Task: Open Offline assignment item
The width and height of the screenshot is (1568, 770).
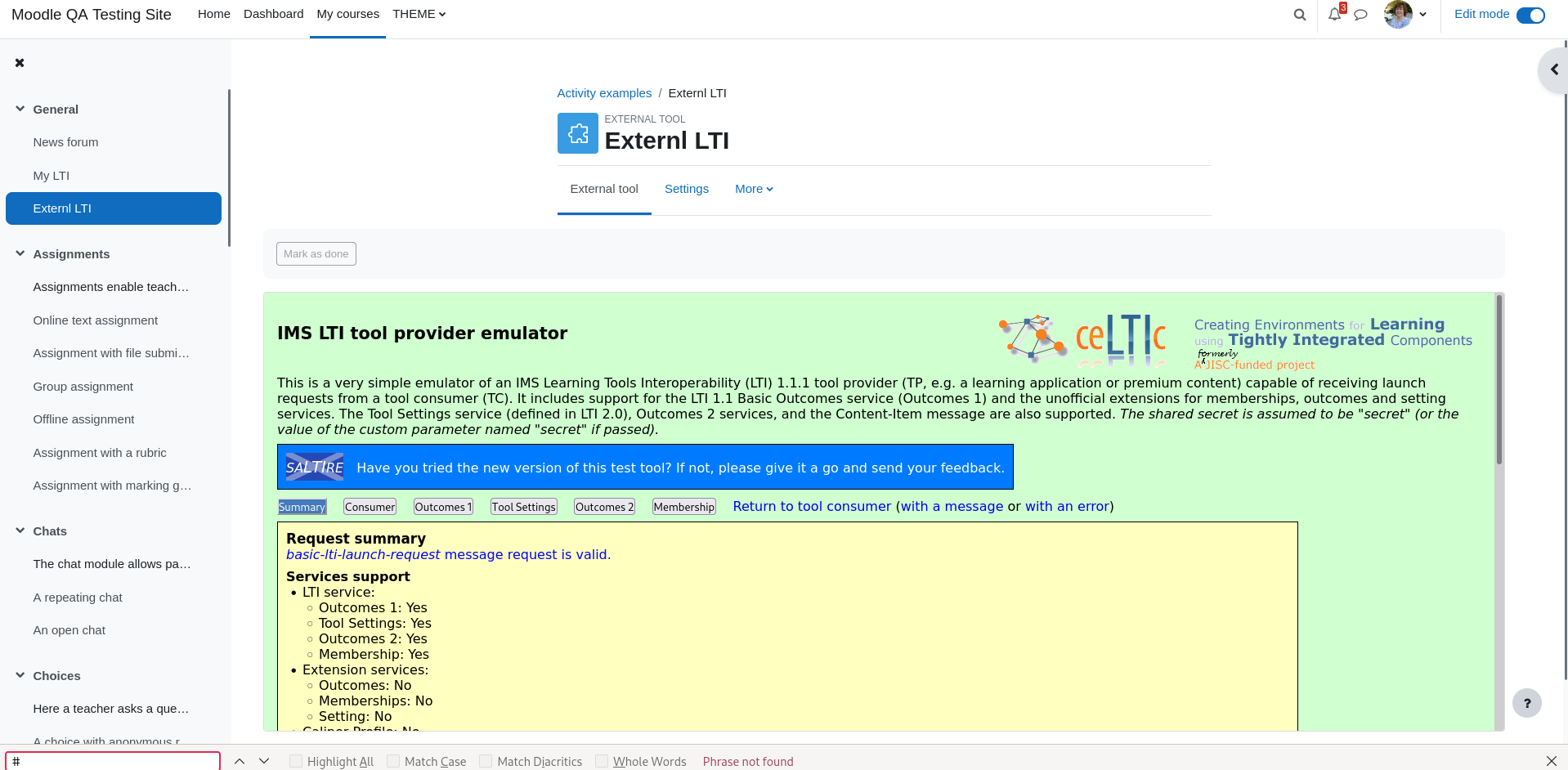Action: pyautogui.click(x=83, y=419)
